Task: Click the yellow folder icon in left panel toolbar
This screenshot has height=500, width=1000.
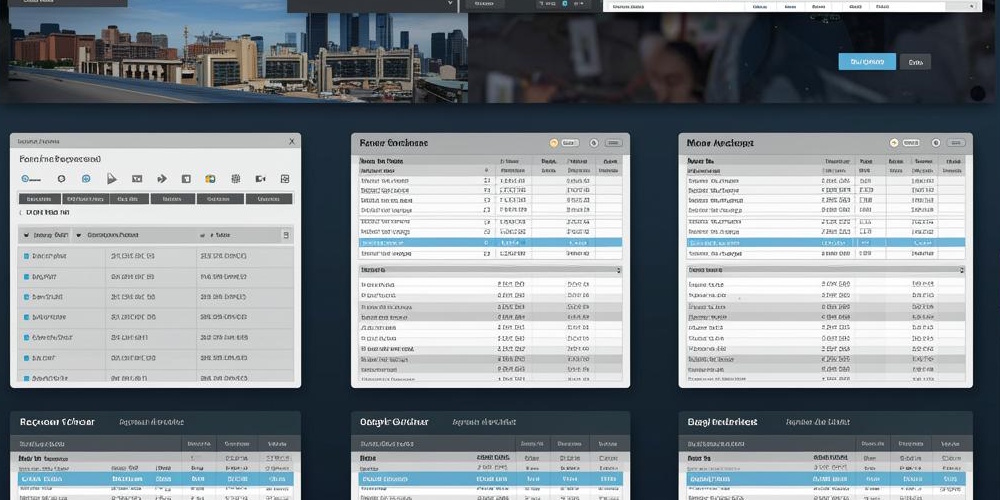Action: click(x=210, y=179)
